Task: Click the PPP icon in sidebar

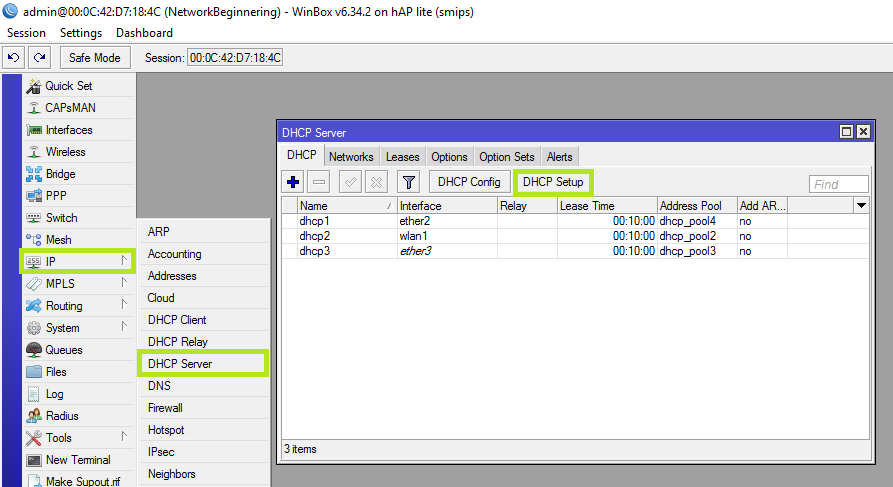Action: 34,196
